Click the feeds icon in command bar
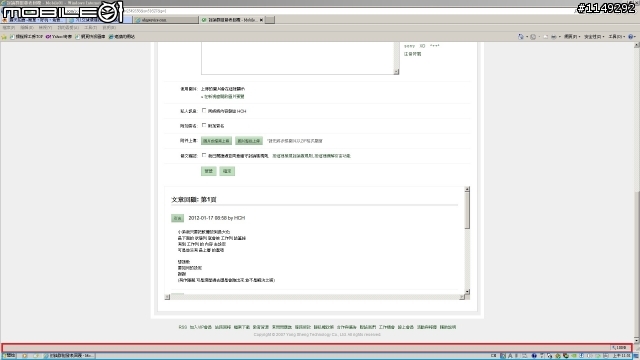640x360 pixels. 533,37
